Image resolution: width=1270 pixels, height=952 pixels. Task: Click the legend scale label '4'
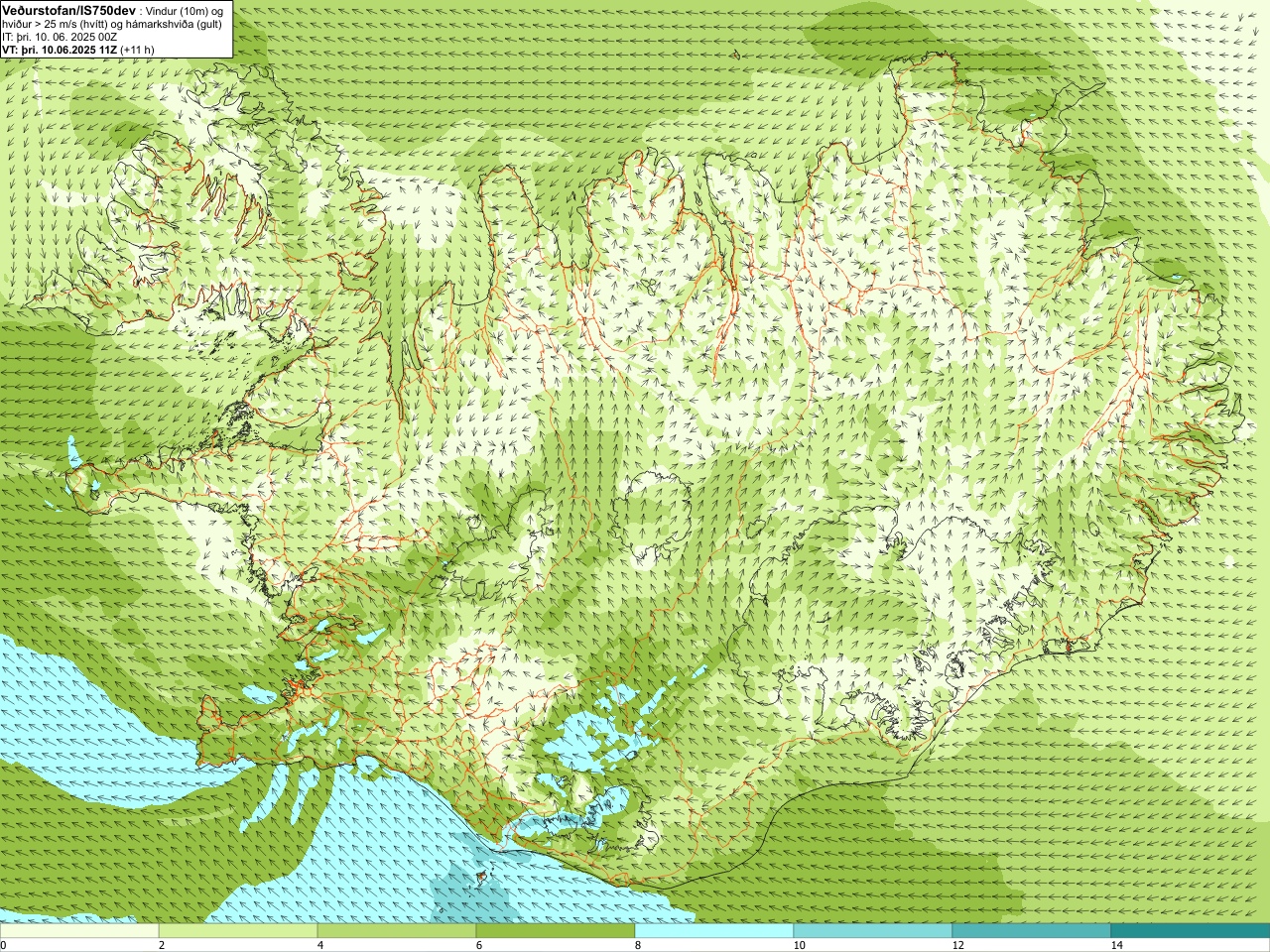[x=320, y=945]
